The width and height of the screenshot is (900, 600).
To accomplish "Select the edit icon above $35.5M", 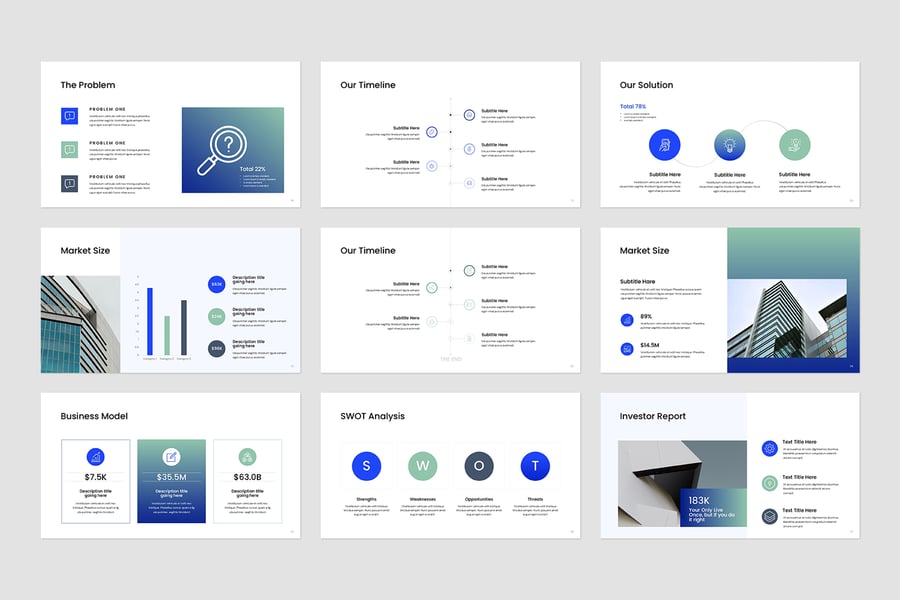I will (171, 456).
